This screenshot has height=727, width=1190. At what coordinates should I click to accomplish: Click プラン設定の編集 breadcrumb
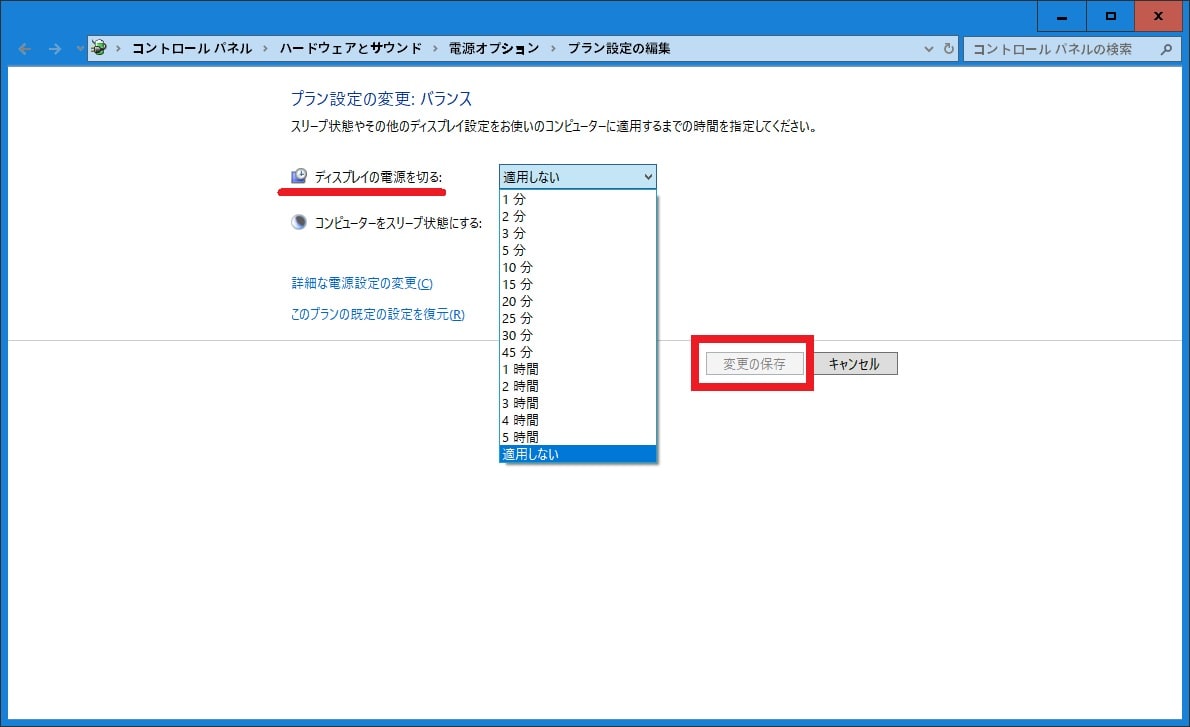619,49
